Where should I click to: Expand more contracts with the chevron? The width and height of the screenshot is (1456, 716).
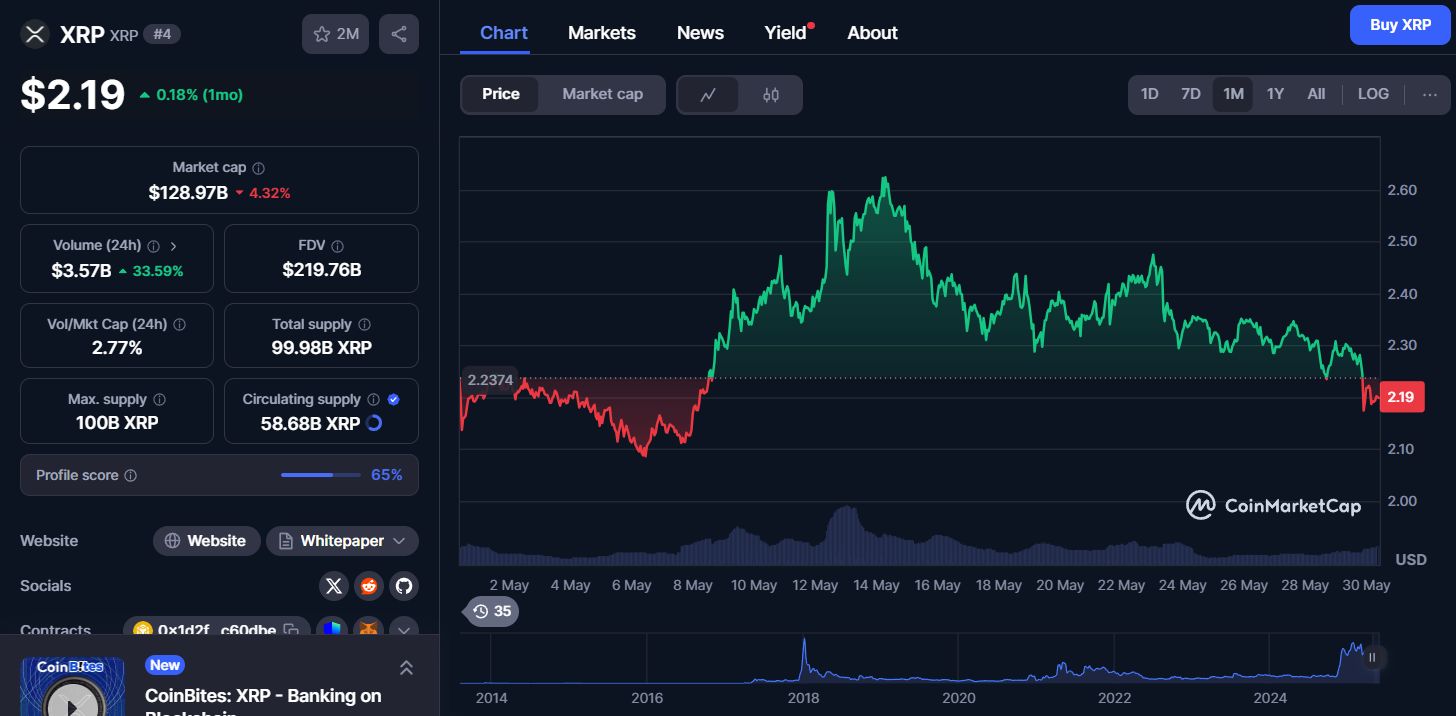(403, 630)
